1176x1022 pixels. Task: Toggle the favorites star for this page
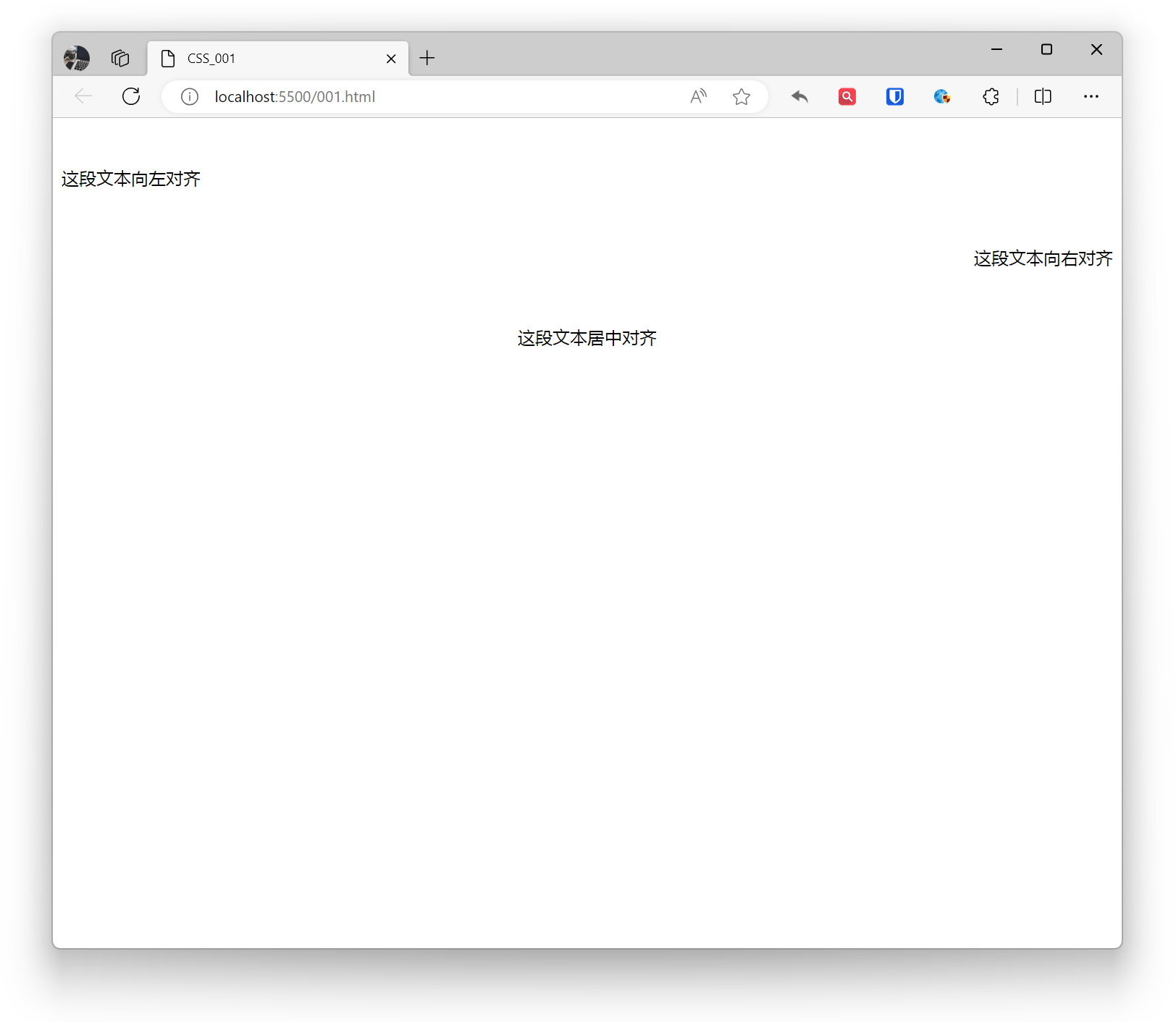[x=741, y=96]
